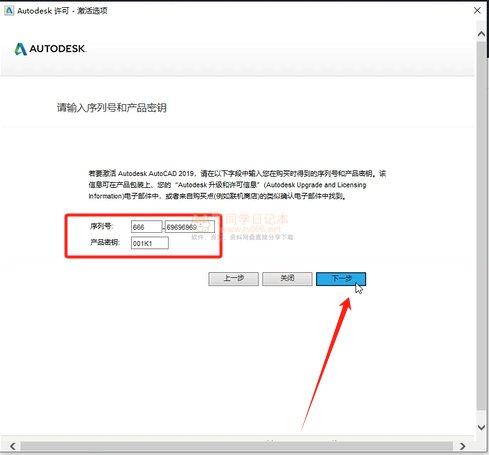Click horizontal scrollbar right arrow

click(462, 446)
